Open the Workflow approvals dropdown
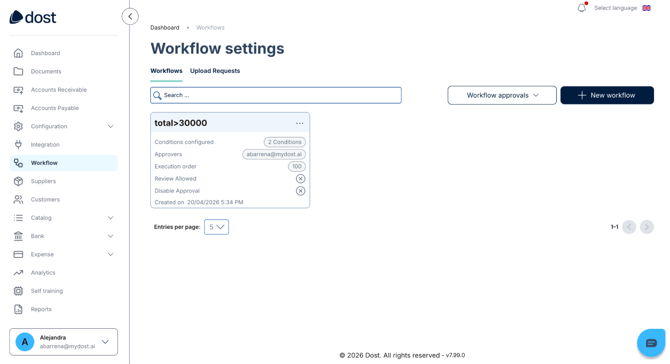Viewport: 670px width, 364px height. point(502,95)
